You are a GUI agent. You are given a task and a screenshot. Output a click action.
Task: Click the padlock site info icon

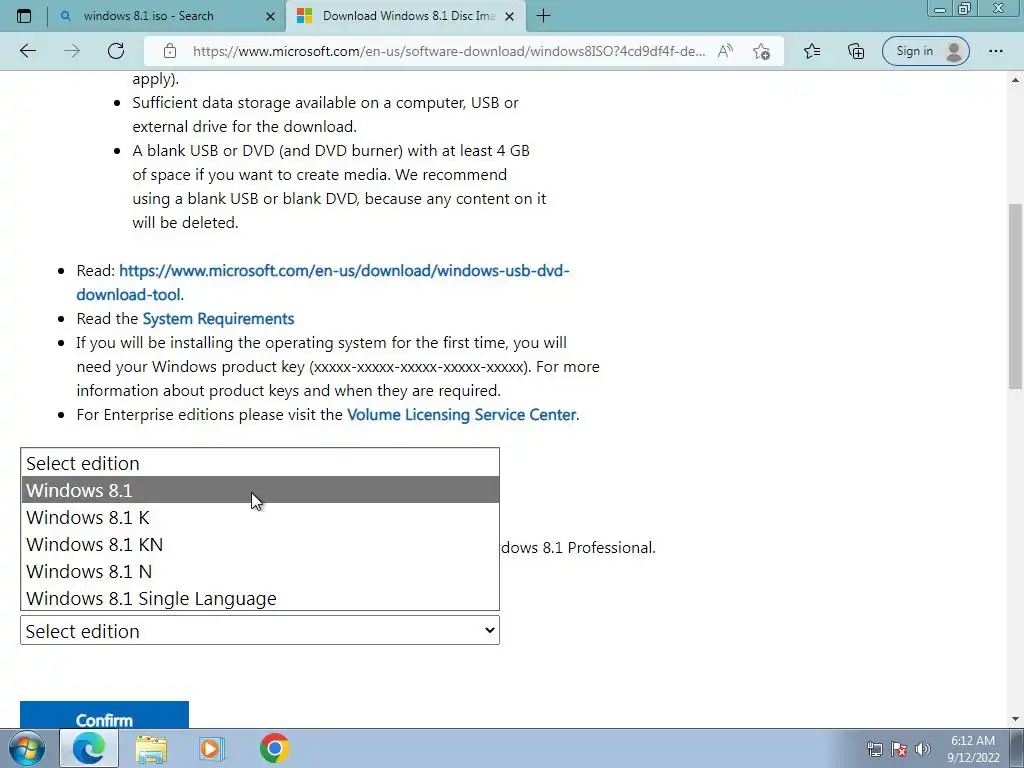click(x=170, y=51)
